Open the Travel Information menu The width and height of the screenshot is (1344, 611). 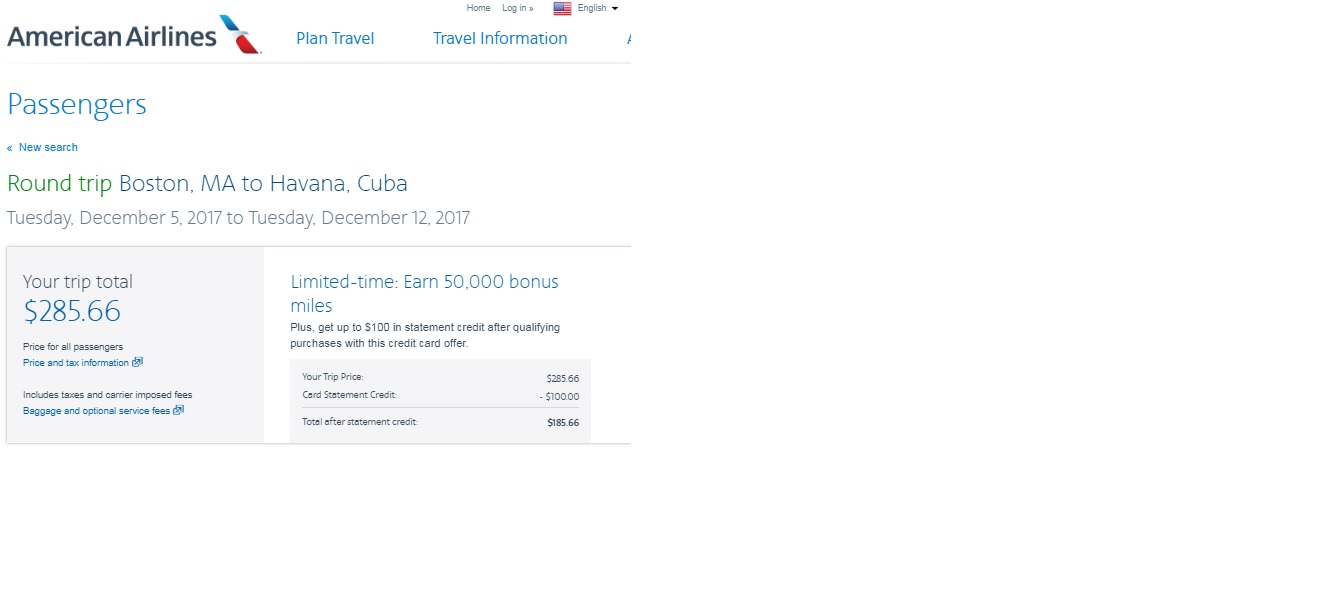pyautogui.click(x=500, y=38)
